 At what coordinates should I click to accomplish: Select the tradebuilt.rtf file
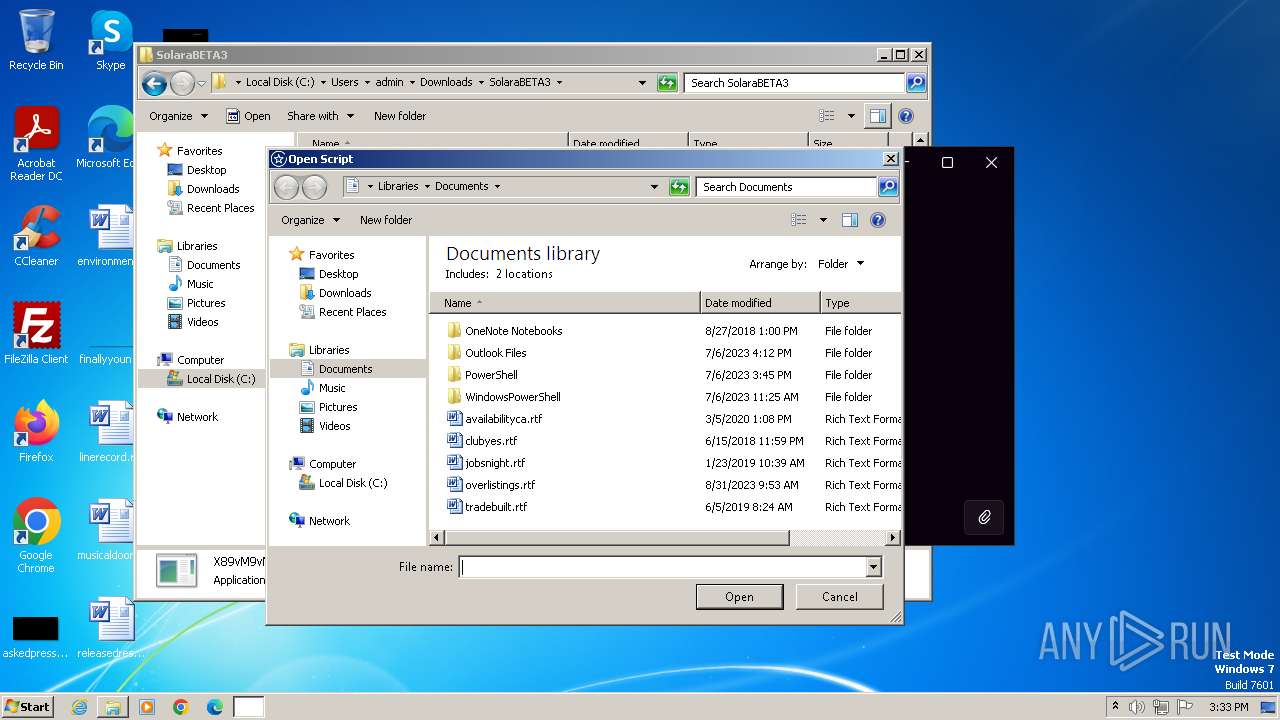click(x=487, y=507)
